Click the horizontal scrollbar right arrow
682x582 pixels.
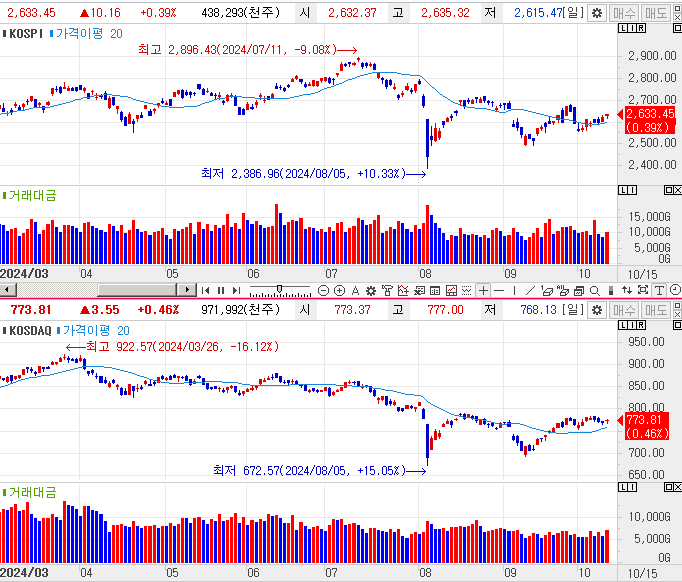[x=187, y=290]
